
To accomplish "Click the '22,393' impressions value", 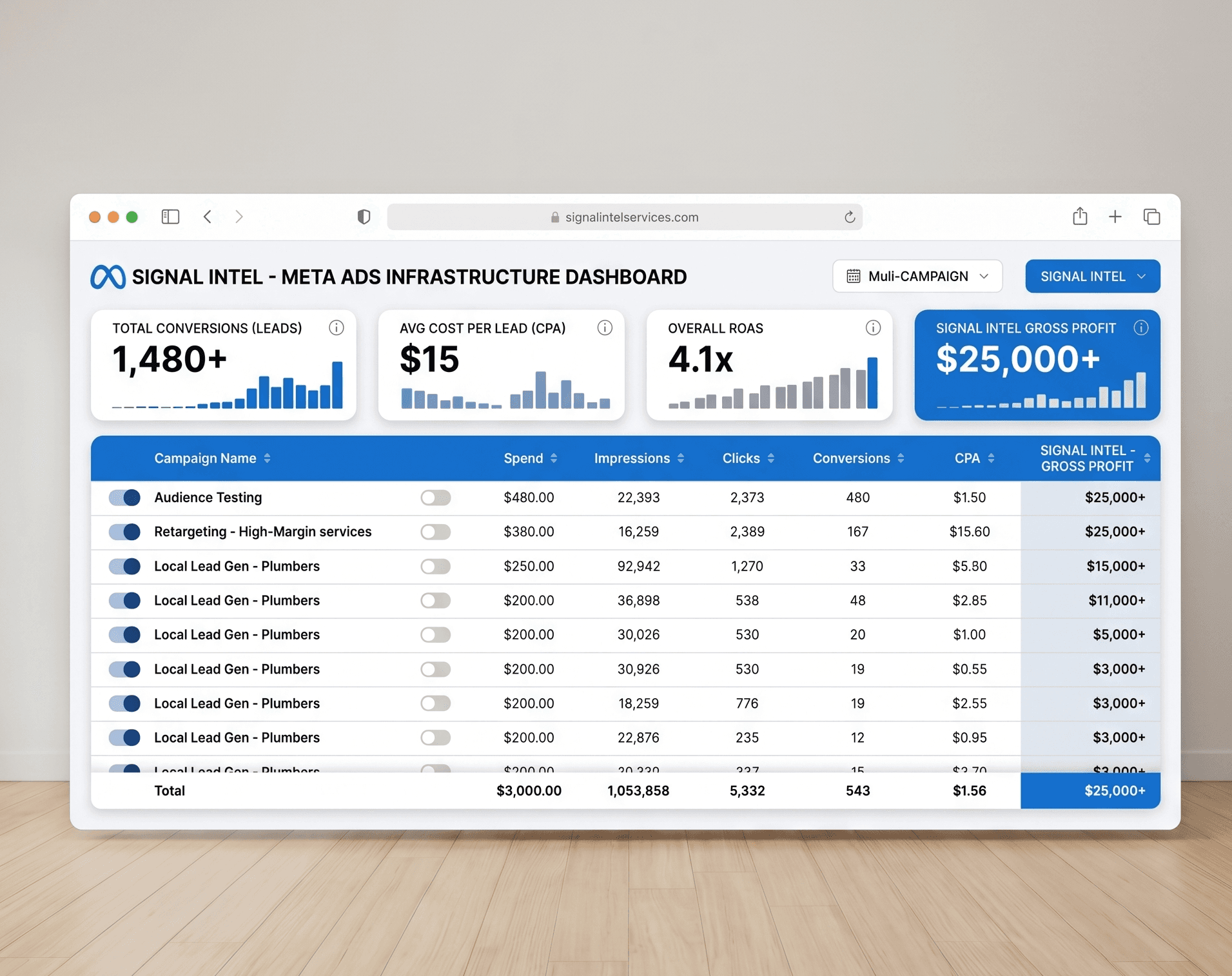I will pos(638,498).
